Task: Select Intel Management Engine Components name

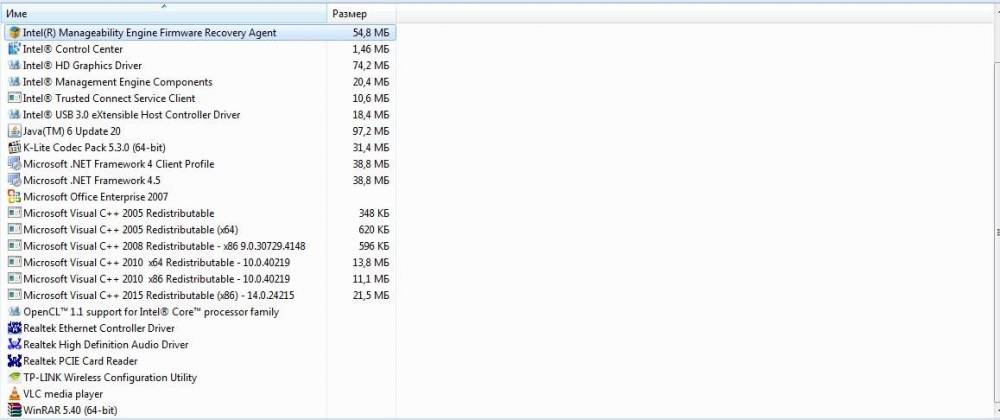Action: [x=117, y=82]
